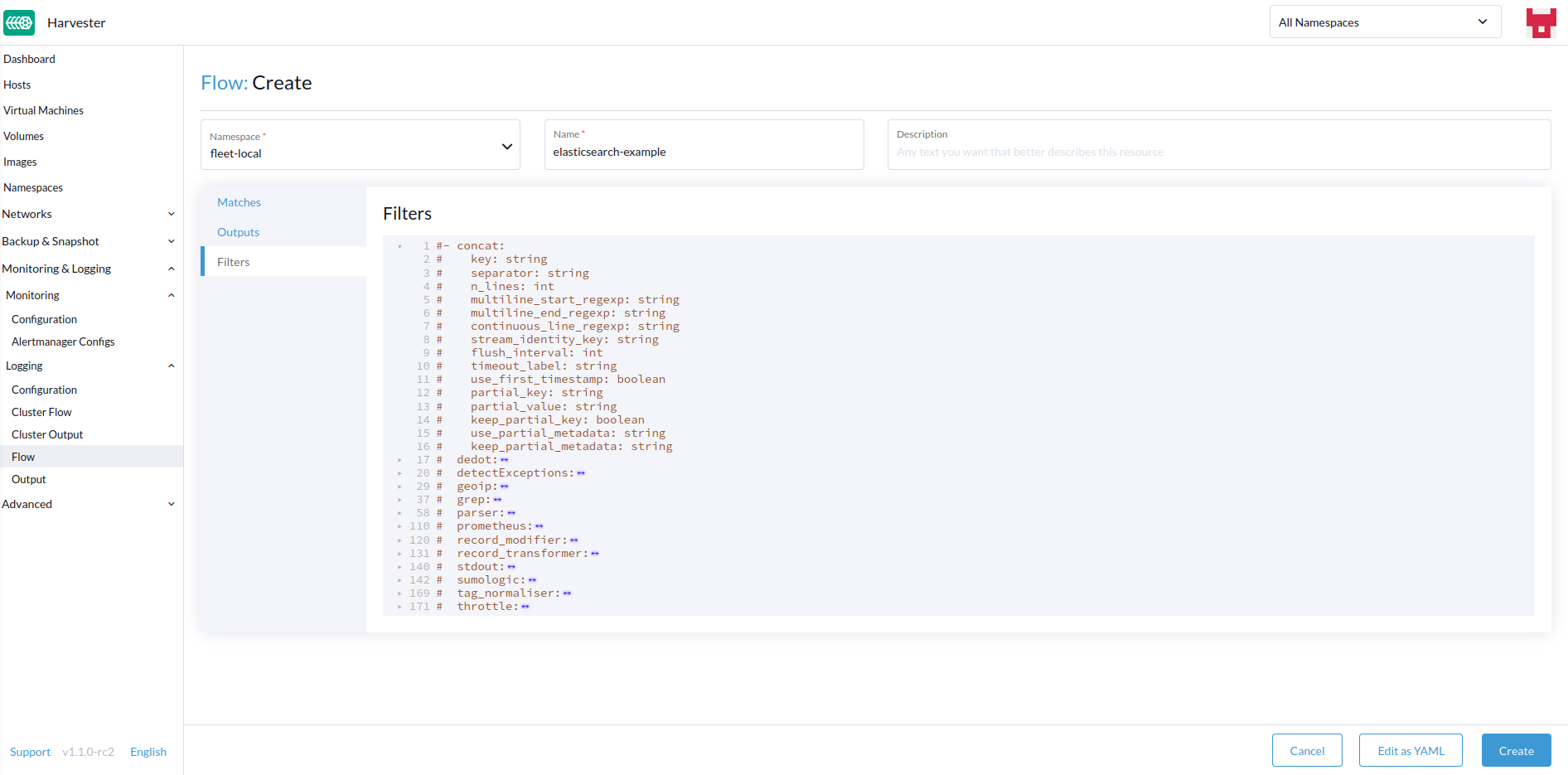The width and height of the screenshot is (1568, 775).
Task: Open Cluster Flow from the sidebar
Action: [x=41, y=411]
